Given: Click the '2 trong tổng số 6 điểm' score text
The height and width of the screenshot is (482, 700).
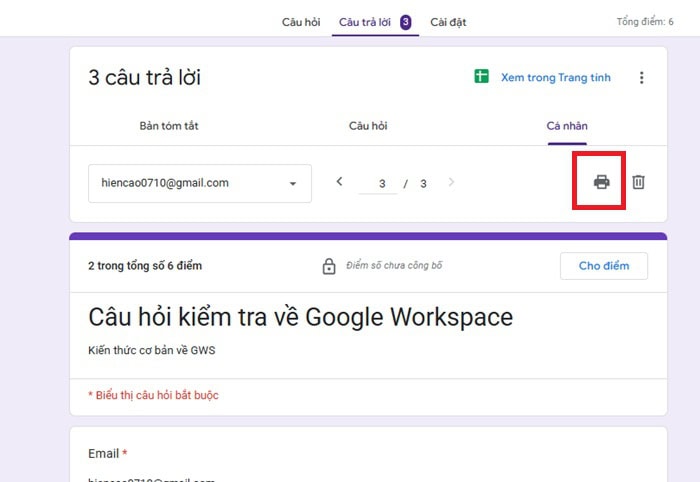Looking at the screenshot, I should pyautogui.click(x=145, y=266).
